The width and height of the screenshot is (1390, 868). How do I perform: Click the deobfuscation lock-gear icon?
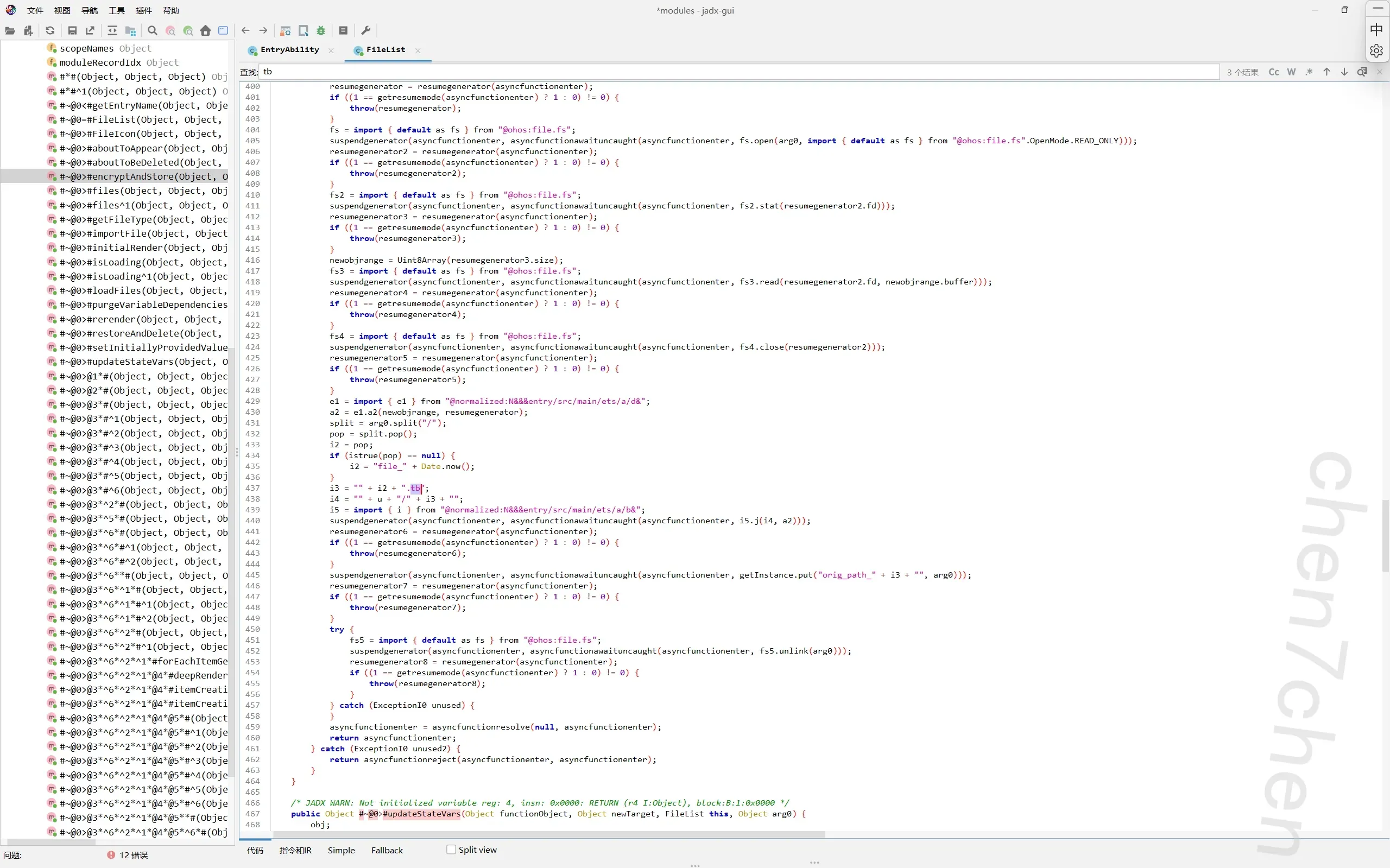(286, 30)
